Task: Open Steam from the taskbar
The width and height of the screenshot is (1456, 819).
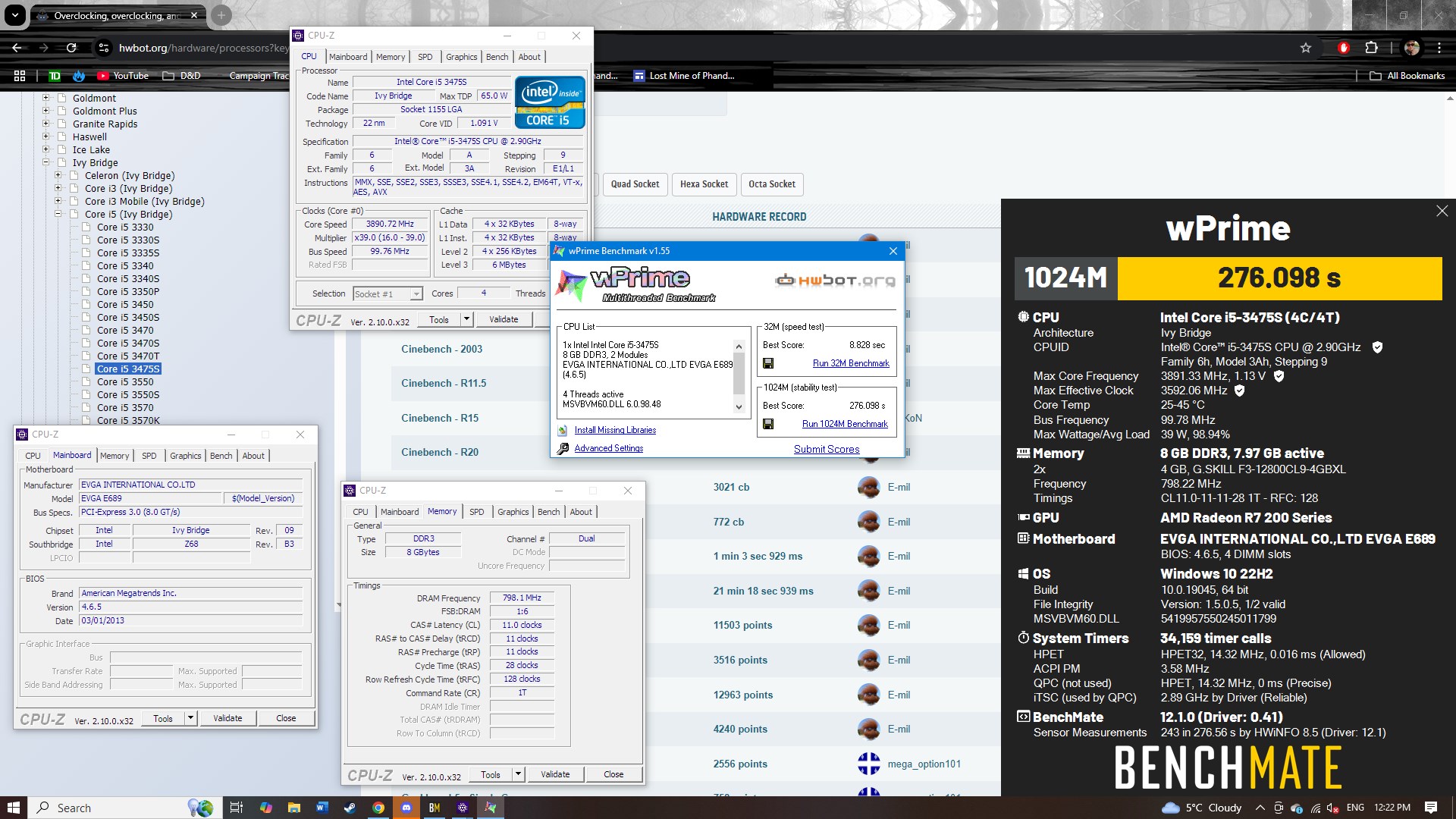Action: tap(350, 808)
